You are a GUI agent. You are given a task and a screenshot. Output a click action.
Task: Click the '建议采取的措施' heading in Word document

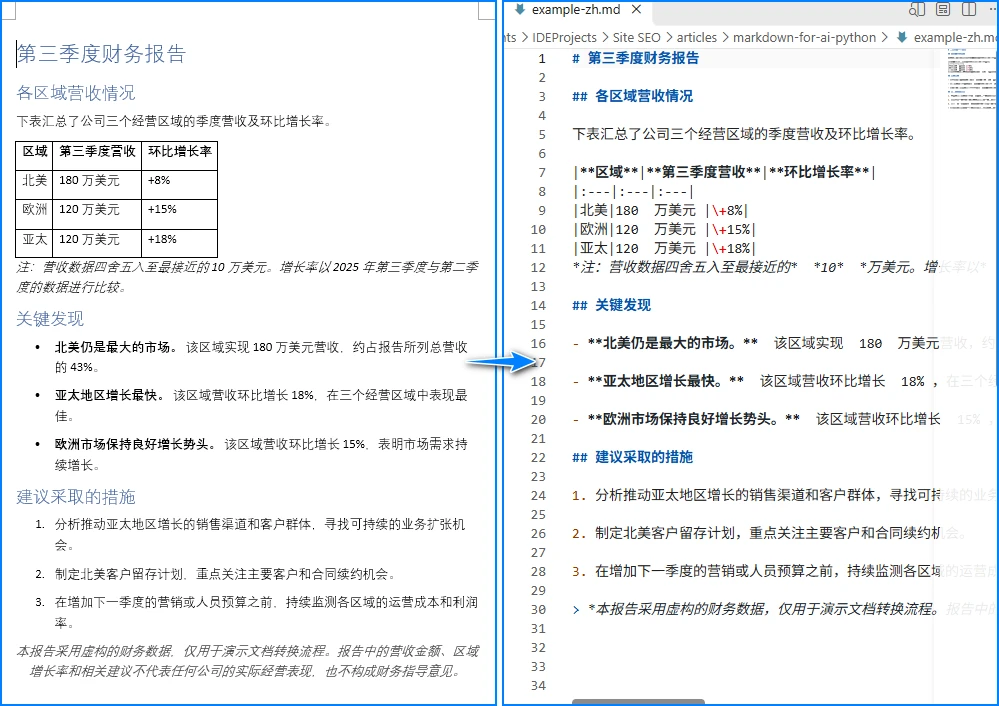(76, 497)
